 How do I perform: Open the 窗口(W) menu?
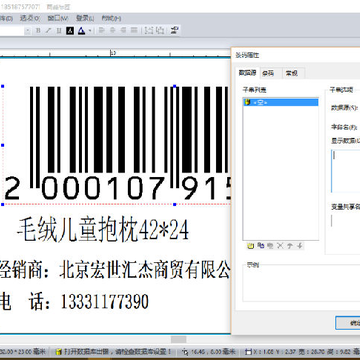tap(58, 18)
